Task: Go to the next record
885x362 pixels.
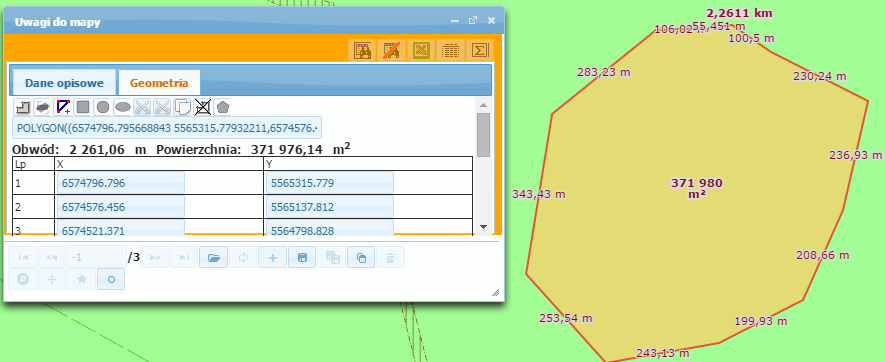Action: tap(155, 258)
